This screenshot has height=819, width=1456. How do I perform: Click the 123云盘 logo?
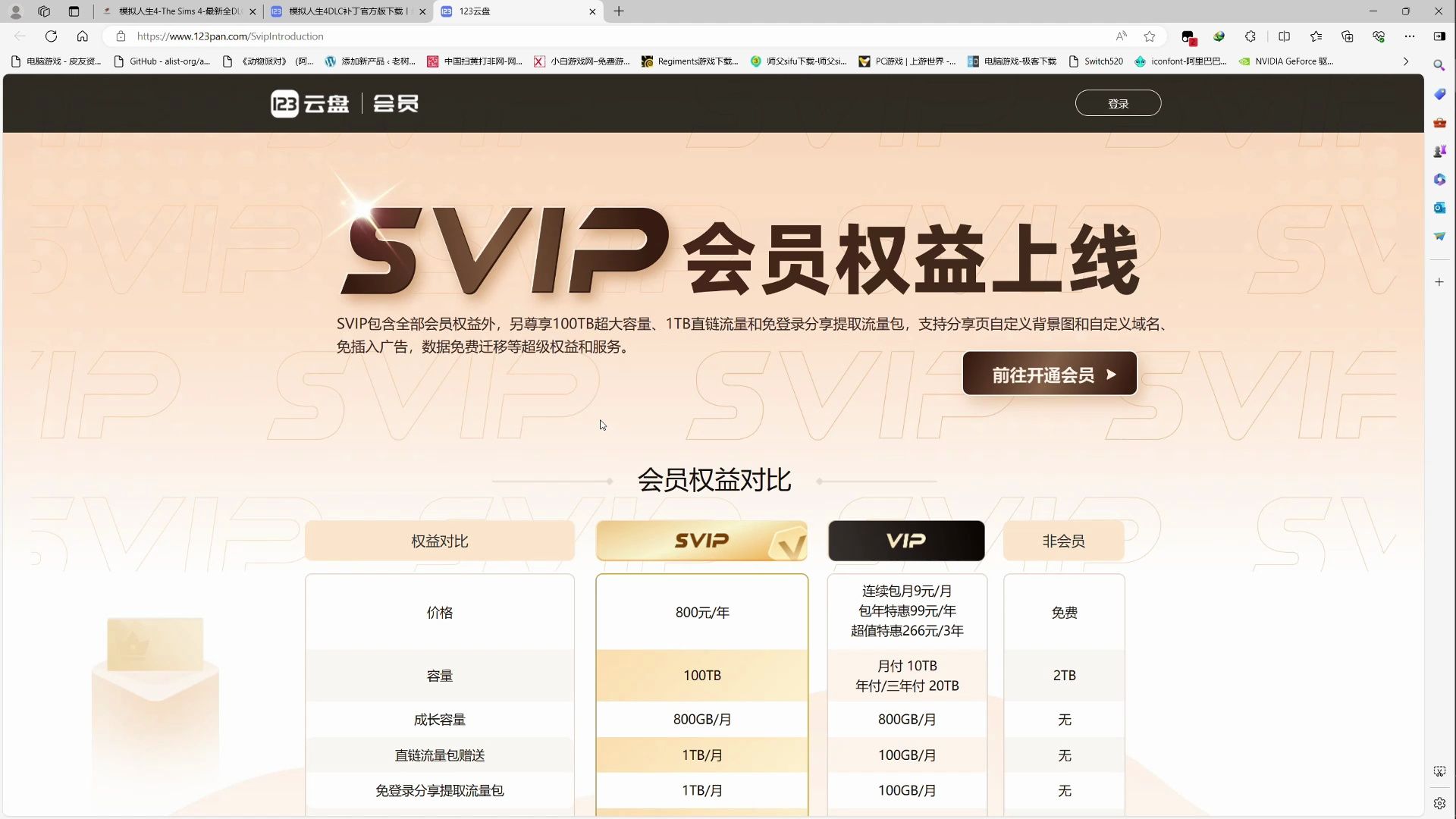[309, 103]
